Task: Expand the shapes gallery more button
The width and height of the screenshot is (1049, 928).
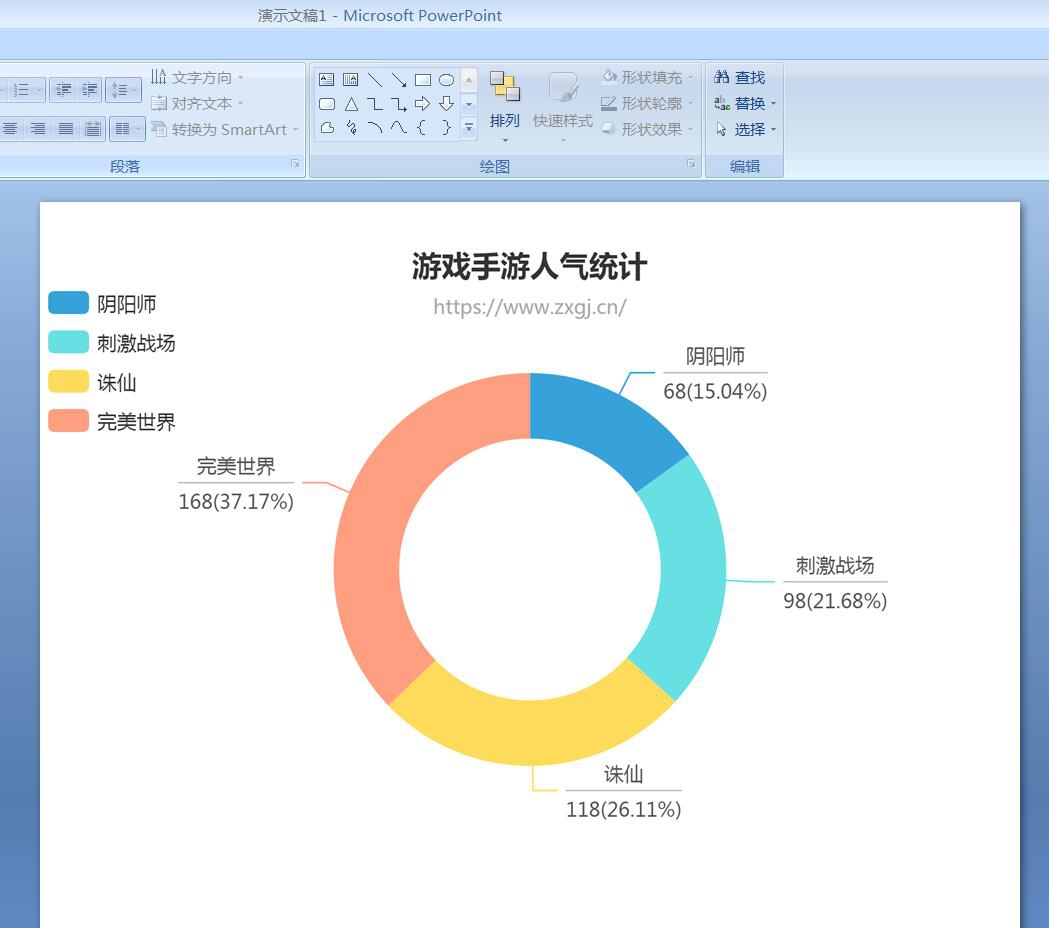Action: pyautogui.click(x=468, y=128)
